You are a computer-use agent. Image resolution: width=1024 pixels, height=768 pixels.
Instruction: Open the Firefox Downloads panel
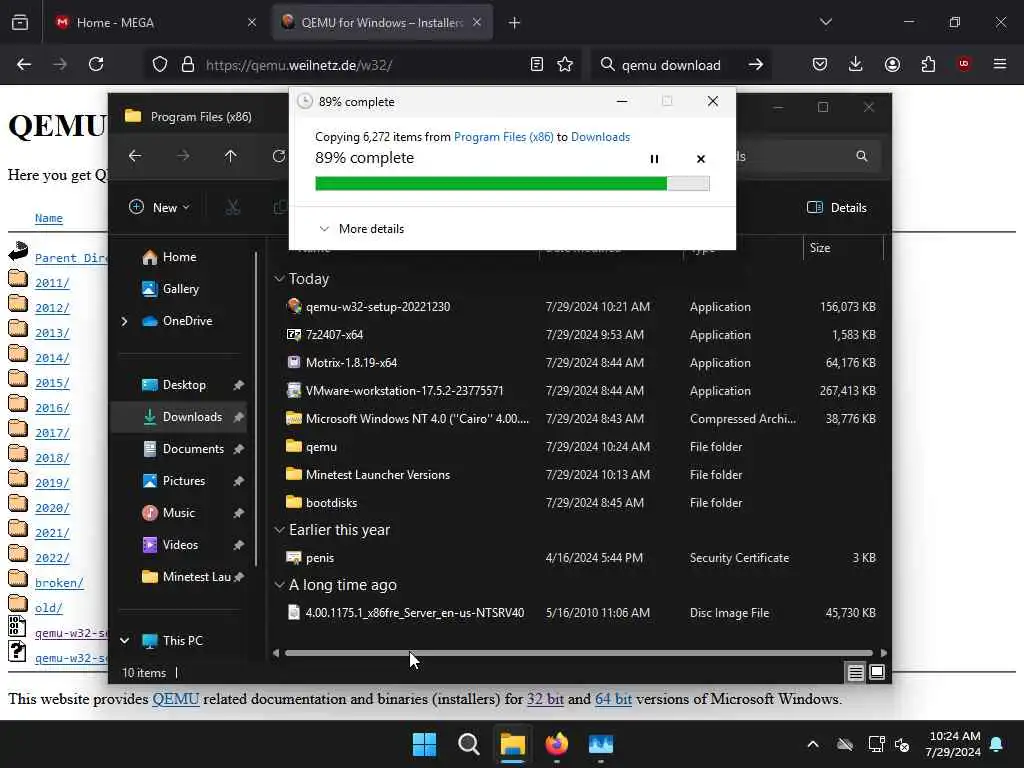pyautogui.click(x=856, y=64)
